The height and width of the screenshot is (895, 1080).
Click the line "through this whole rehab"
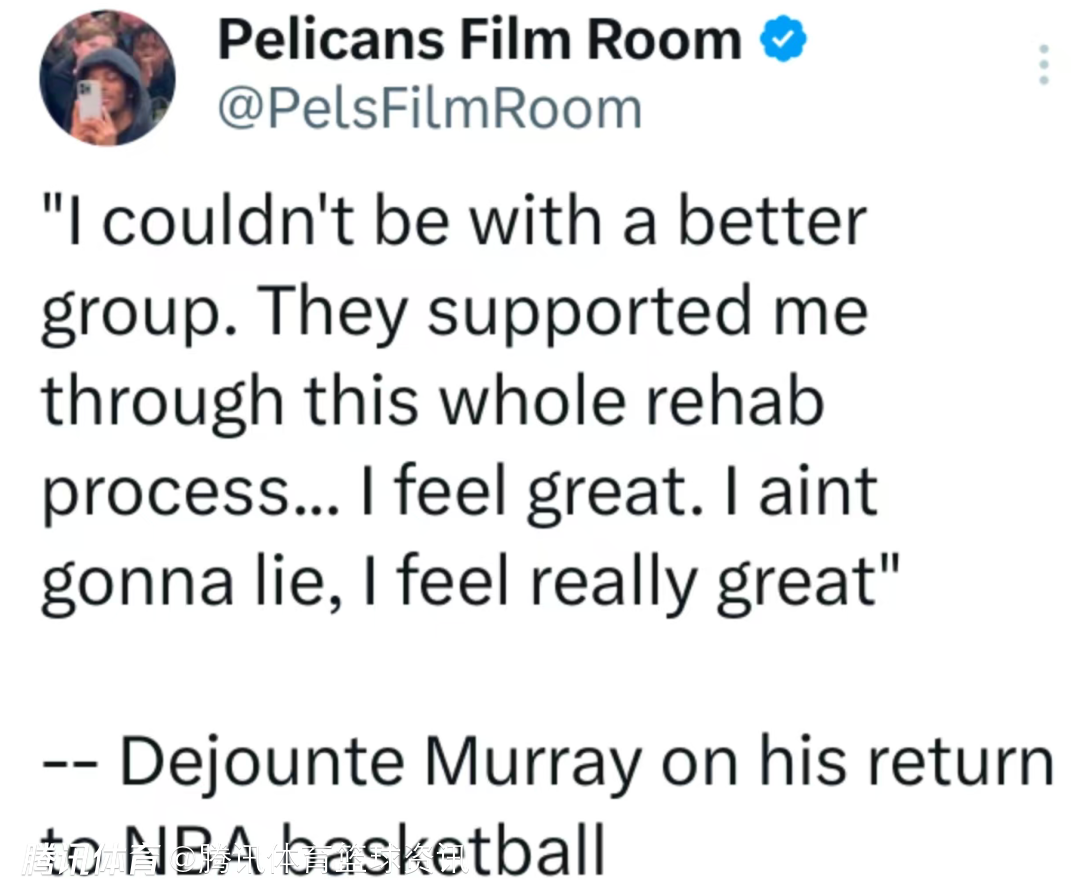tap(432, 401)
